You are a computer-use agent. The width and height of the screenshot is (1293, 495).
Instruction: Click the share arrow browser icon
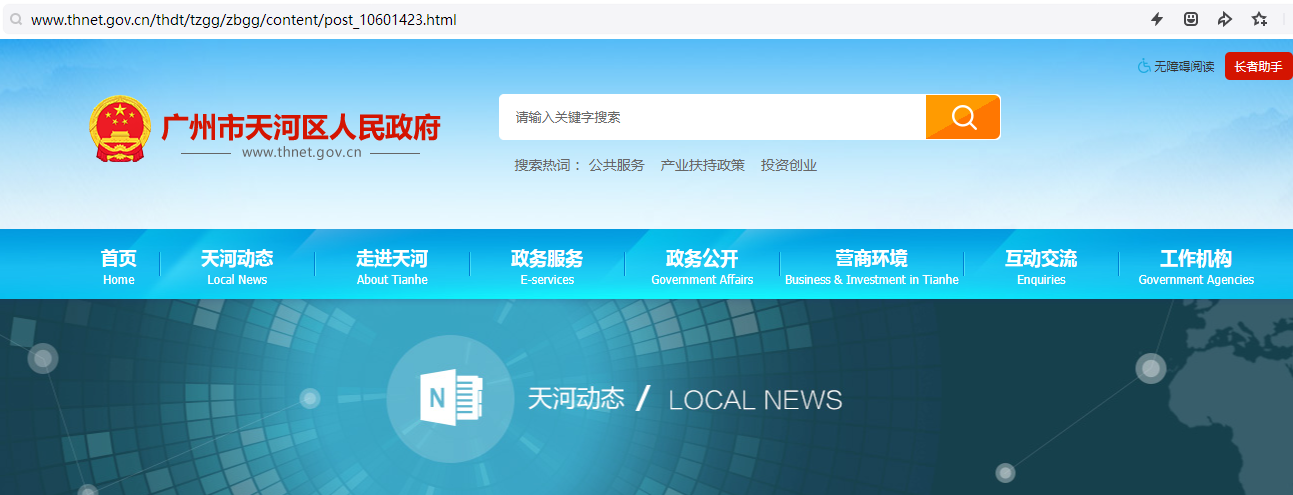tap(1224, 19)
